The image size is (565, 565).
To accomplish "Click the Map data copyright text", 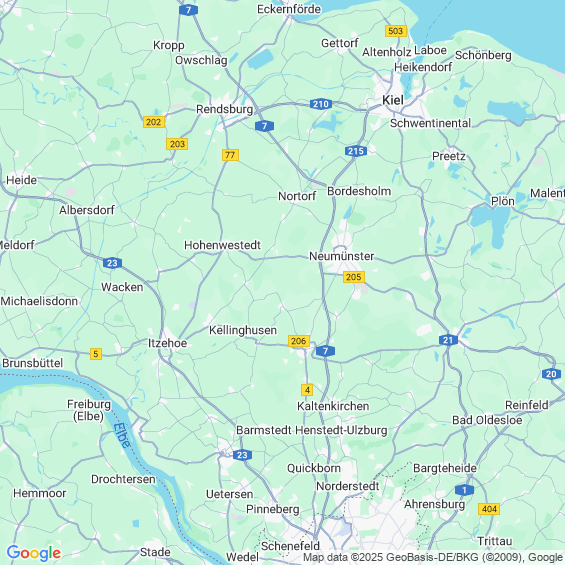I will click(433, 557).
